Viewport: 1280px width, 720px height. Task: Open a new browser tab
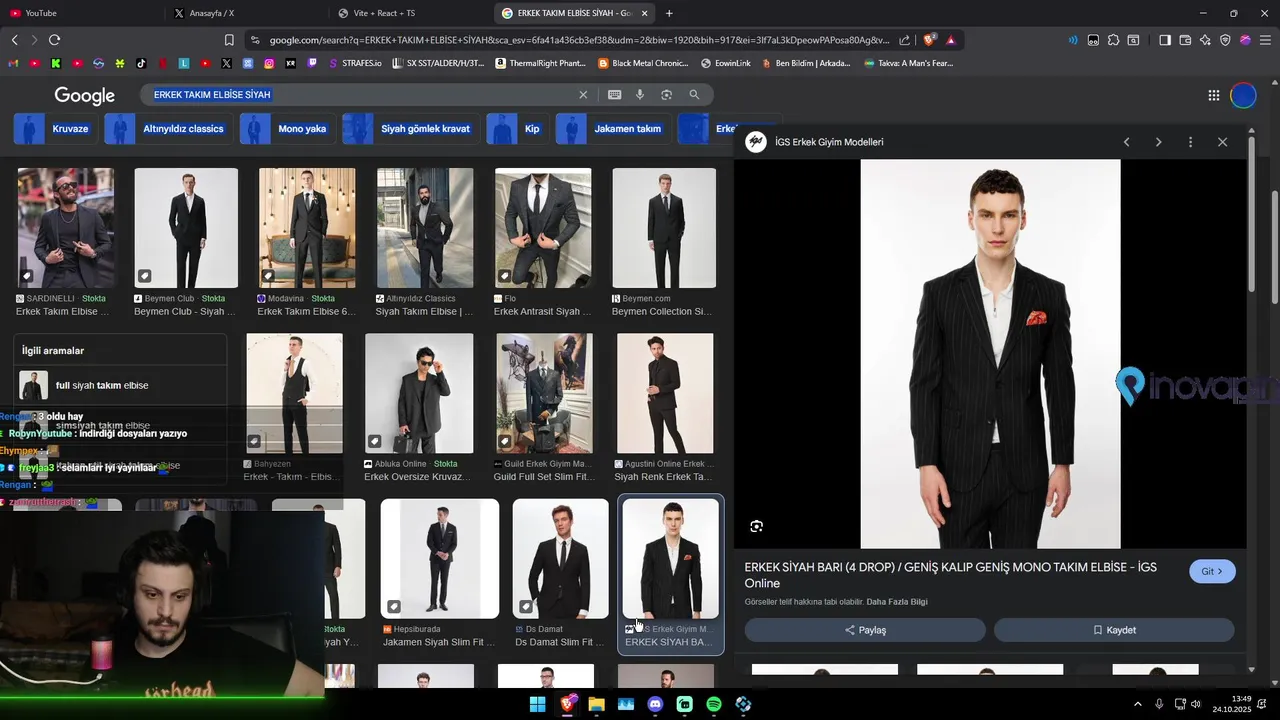click(x=669, y=13)
